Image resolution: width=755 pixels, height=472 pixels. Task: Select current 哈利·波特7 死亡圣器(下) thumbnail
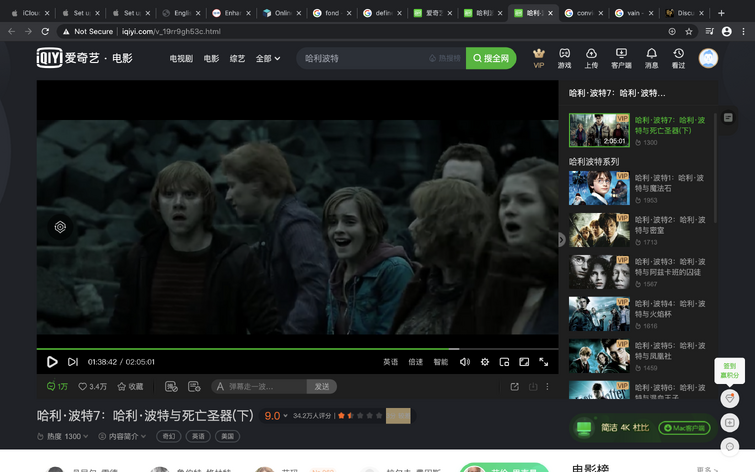[599, 130]
